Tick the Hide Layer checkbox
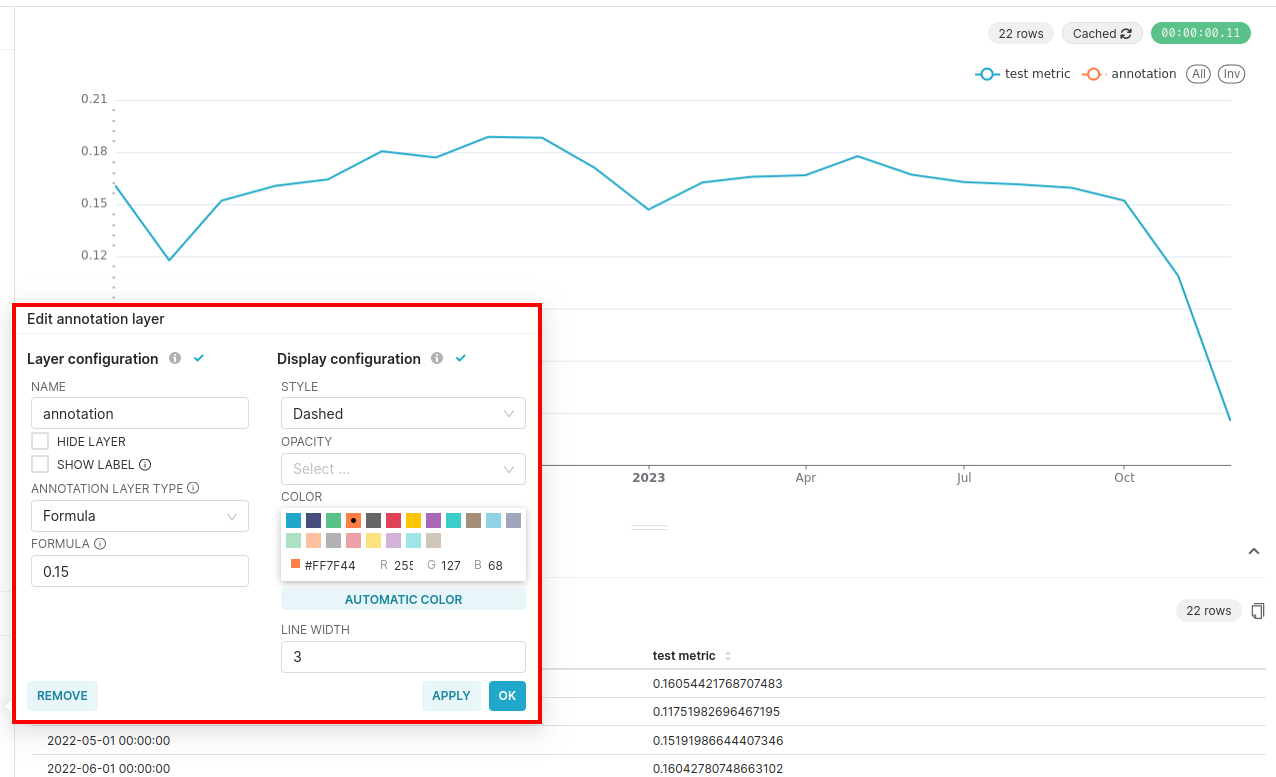This screenshot has width=1276, height=777. click(x=40, y=441)
